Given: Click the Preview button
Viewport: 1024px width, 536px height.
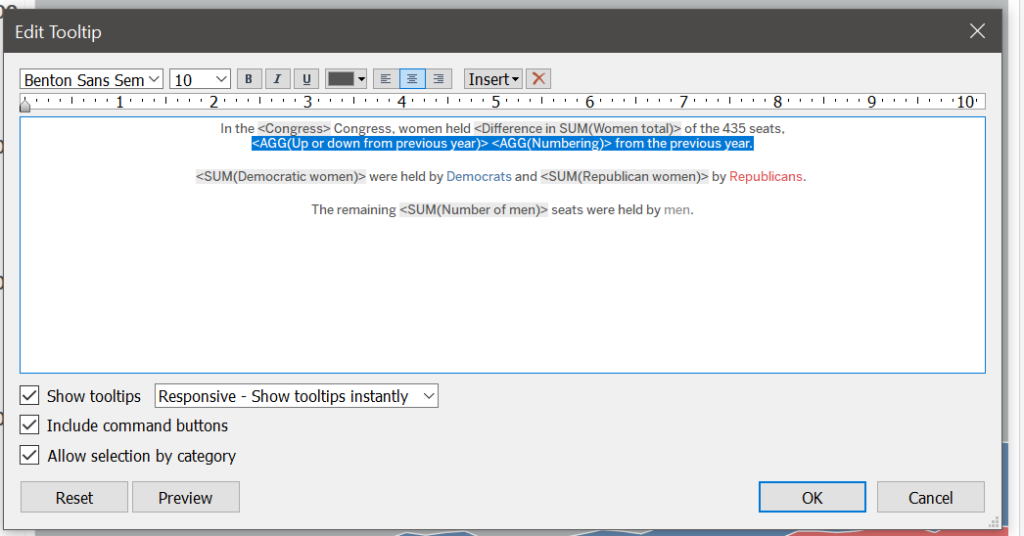Looking at the screenshot, I should [x=185, y=497].
